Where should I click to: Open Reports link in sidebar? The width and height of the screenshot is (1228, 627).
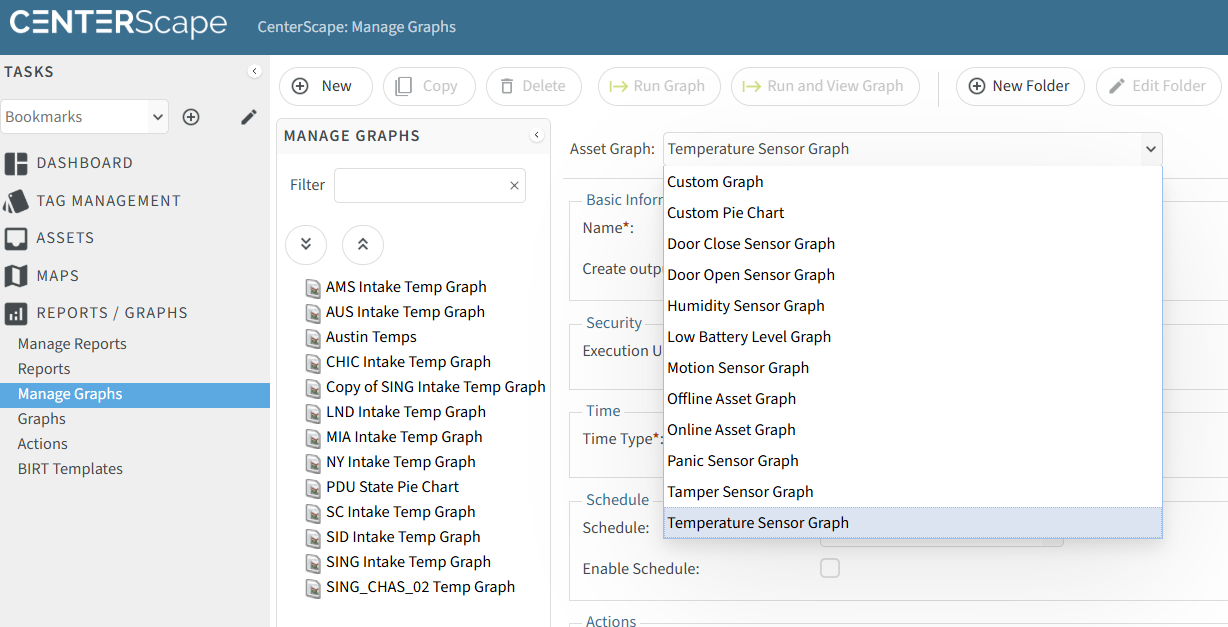44,369
